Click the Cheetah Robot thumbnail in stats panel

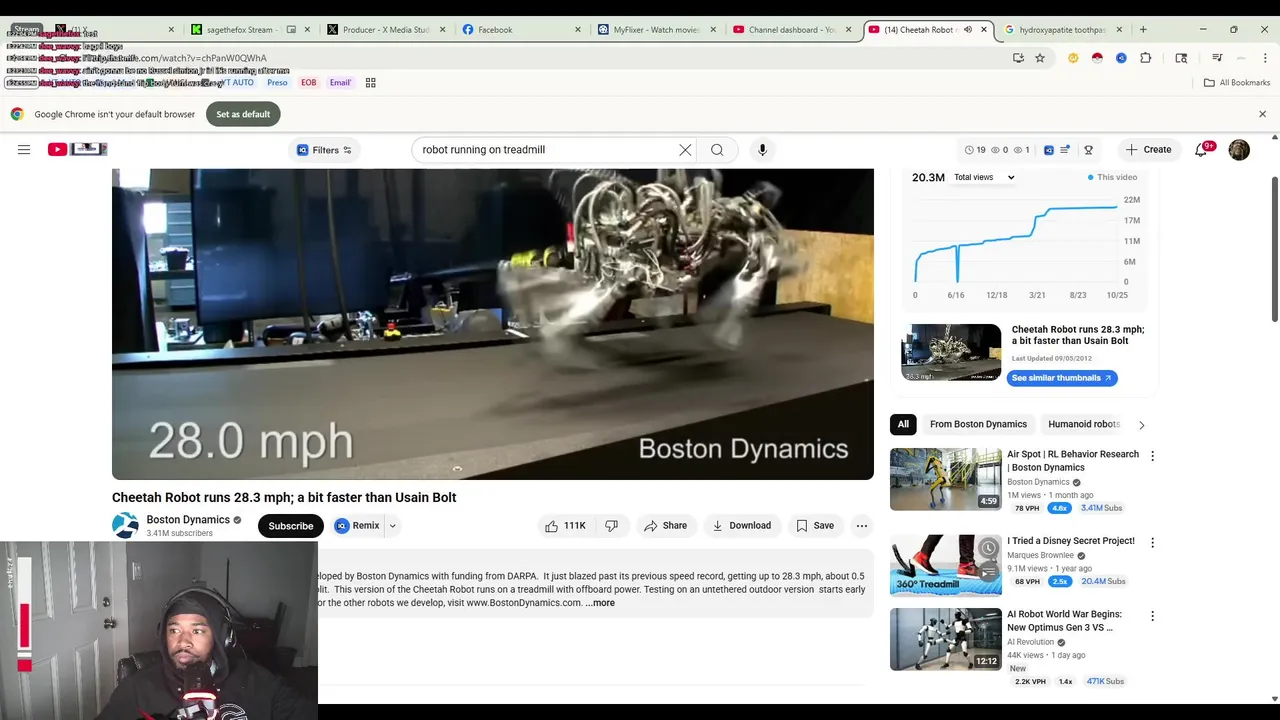point(951,352)
